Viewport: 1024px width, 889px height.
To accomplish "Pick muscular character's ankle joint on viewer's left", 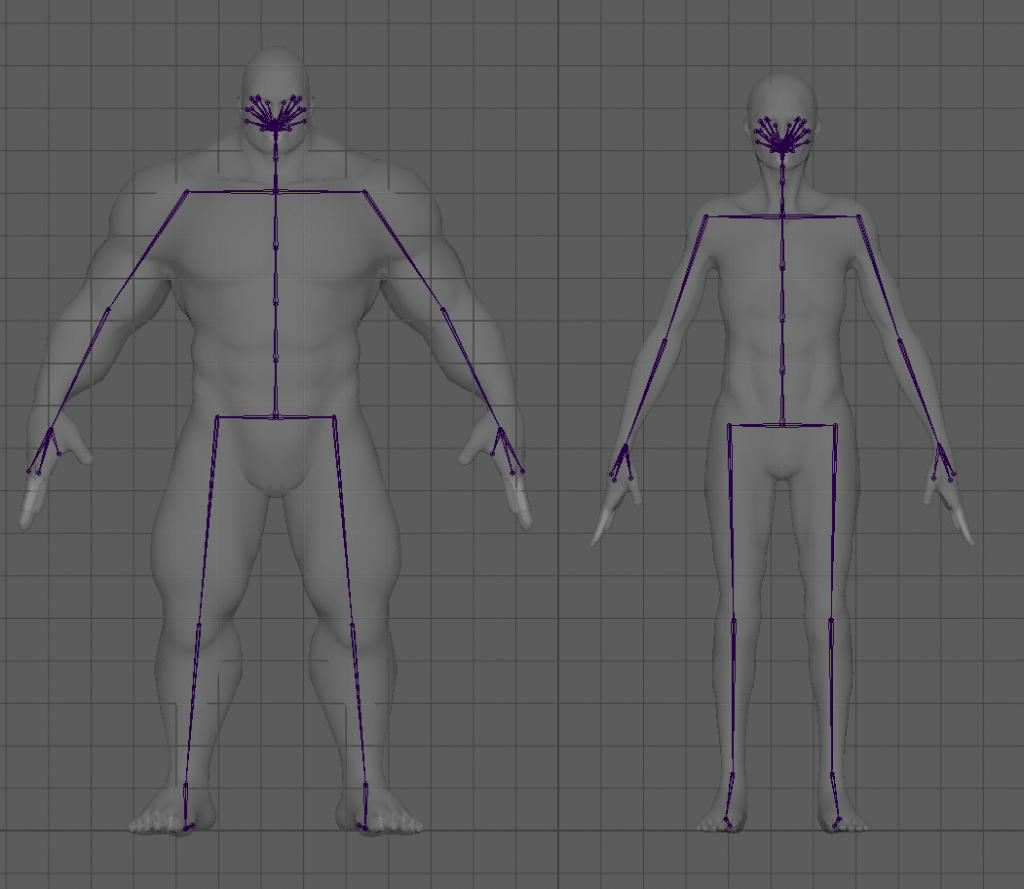I will coord(185,784).
